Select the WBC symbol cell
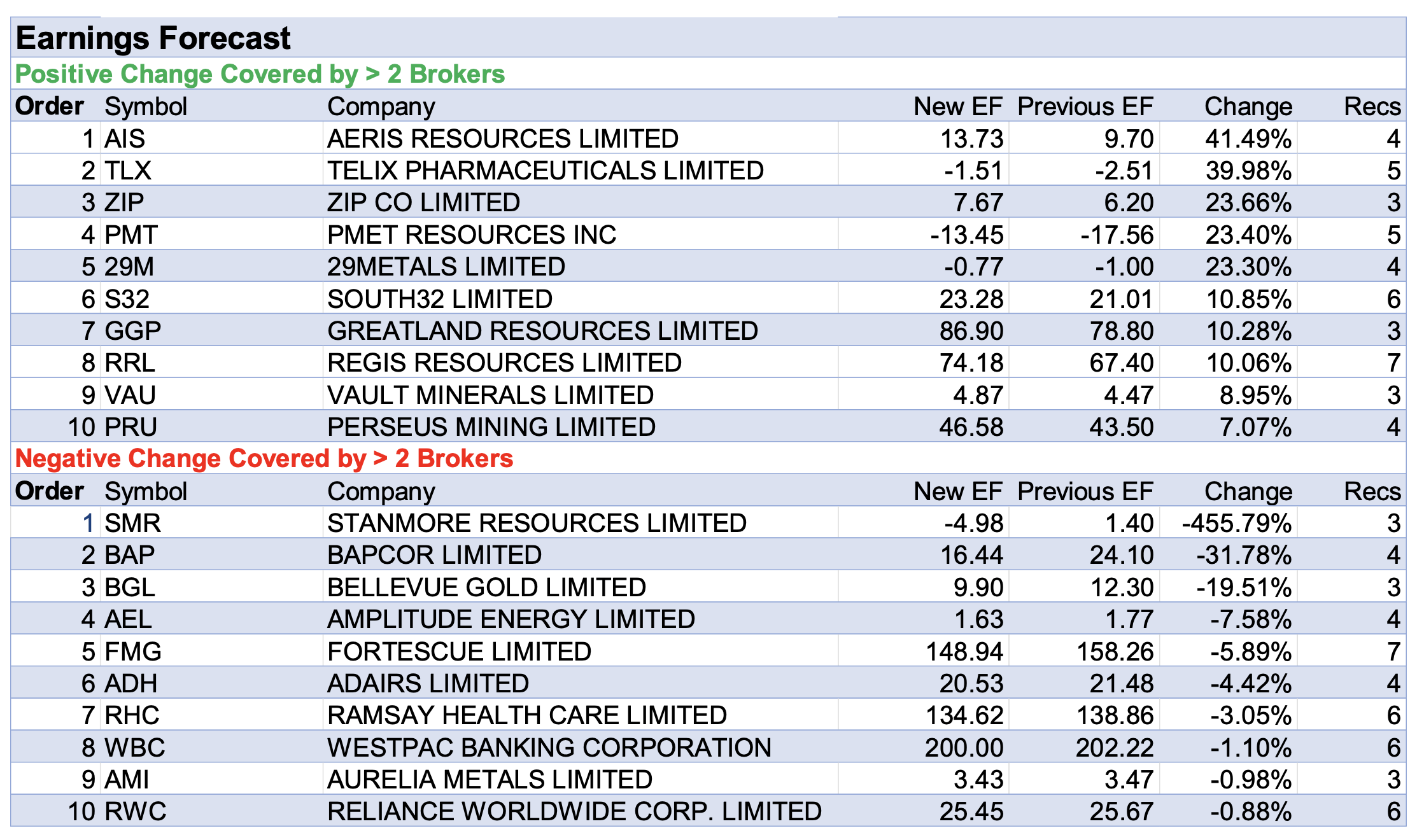 click(x=134, y=748)
